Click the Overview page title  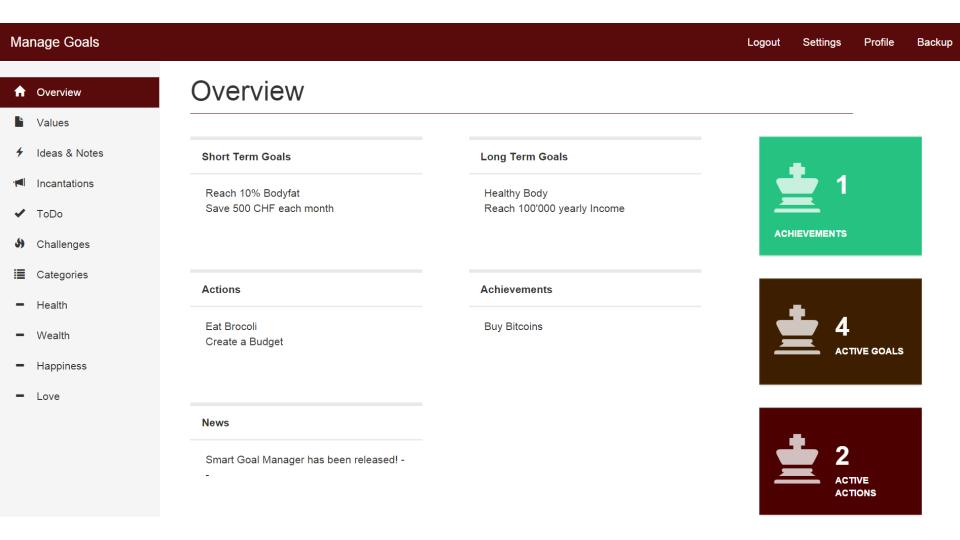click(x=247, y=91)
